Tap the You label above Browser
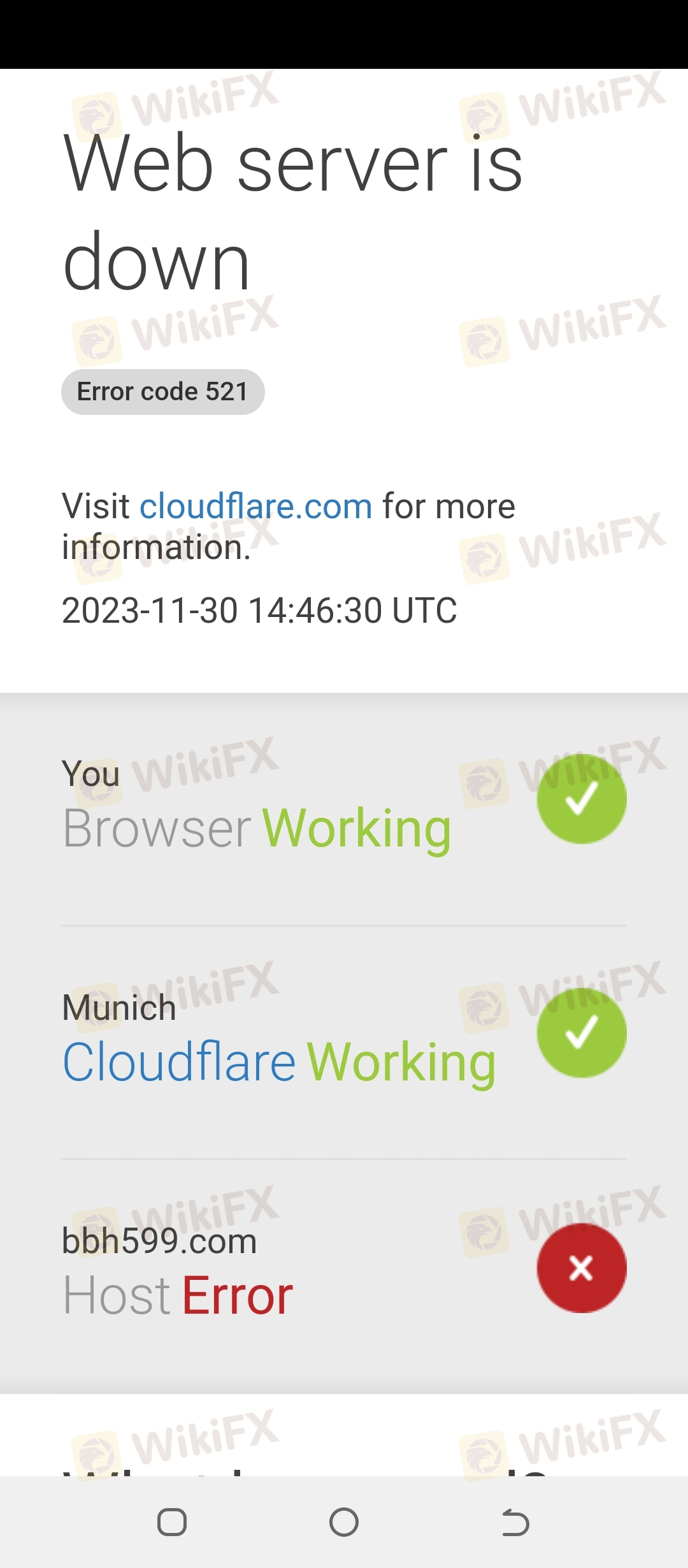Viewport: 688px width, 1568px height. click(90, 774)
